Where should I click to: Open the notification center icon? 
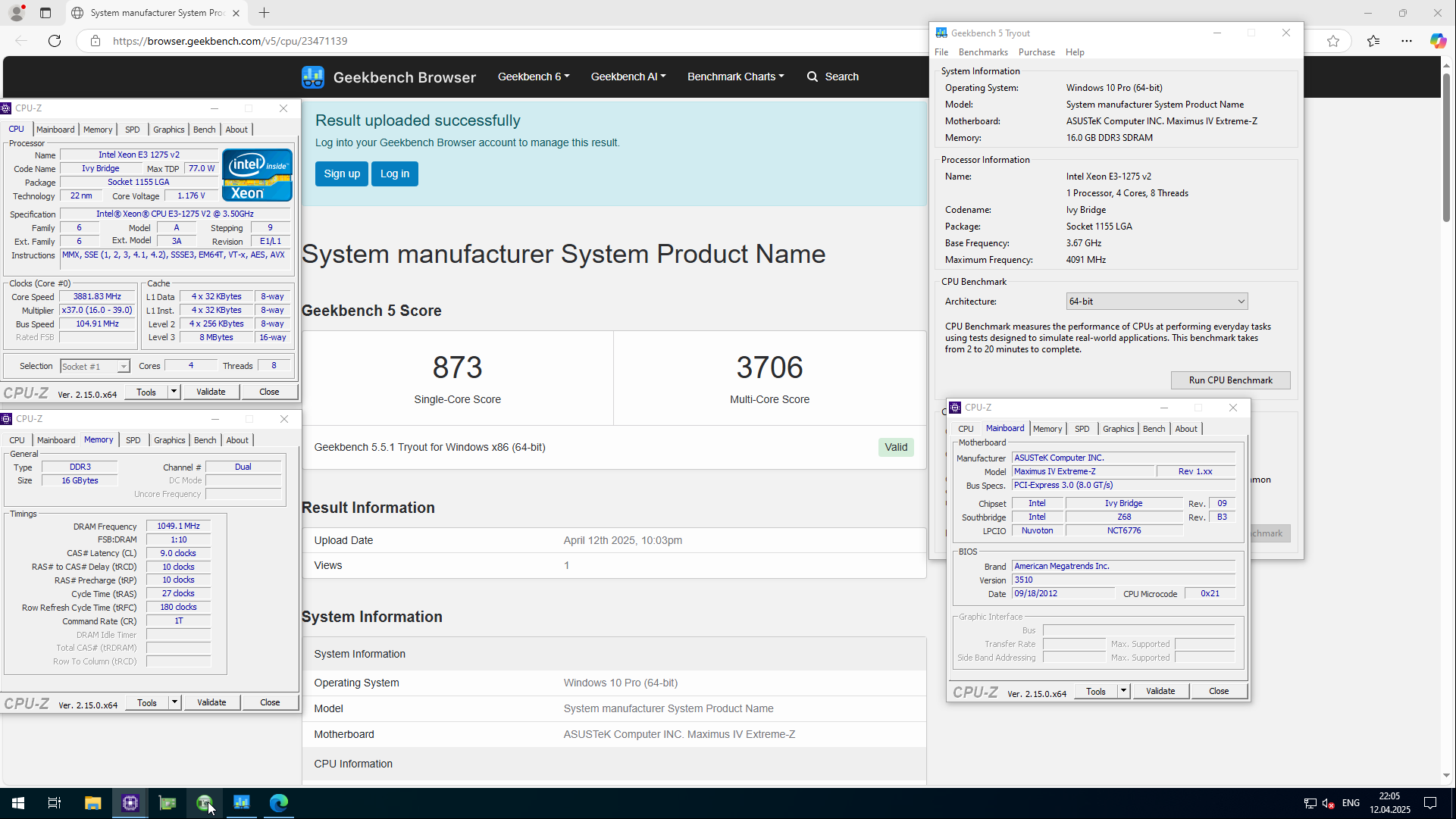[x=1430, y=803]
